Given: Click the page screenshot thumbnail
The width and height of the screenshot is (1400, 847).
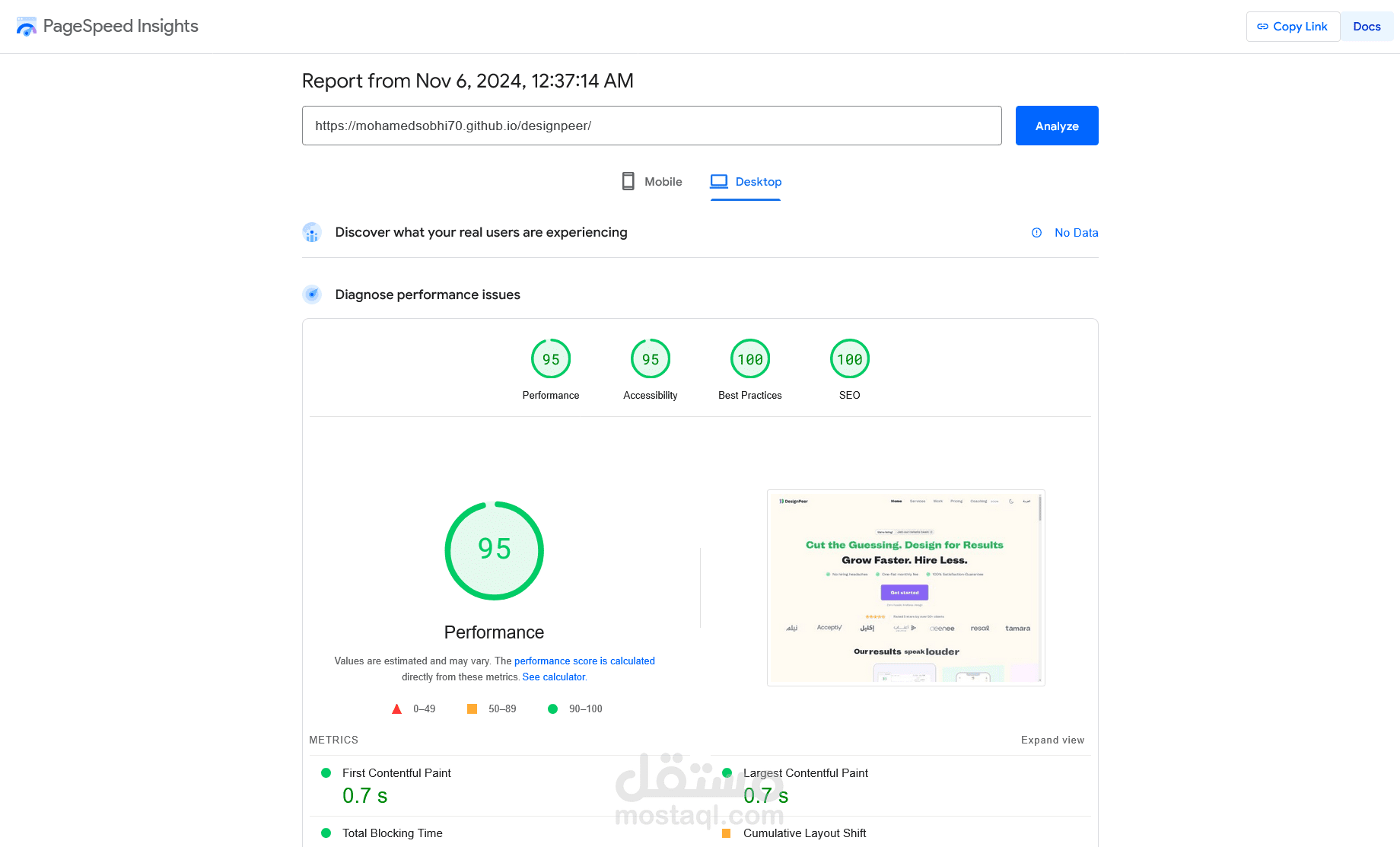Looking at the screenshot, I should (906, 587).
